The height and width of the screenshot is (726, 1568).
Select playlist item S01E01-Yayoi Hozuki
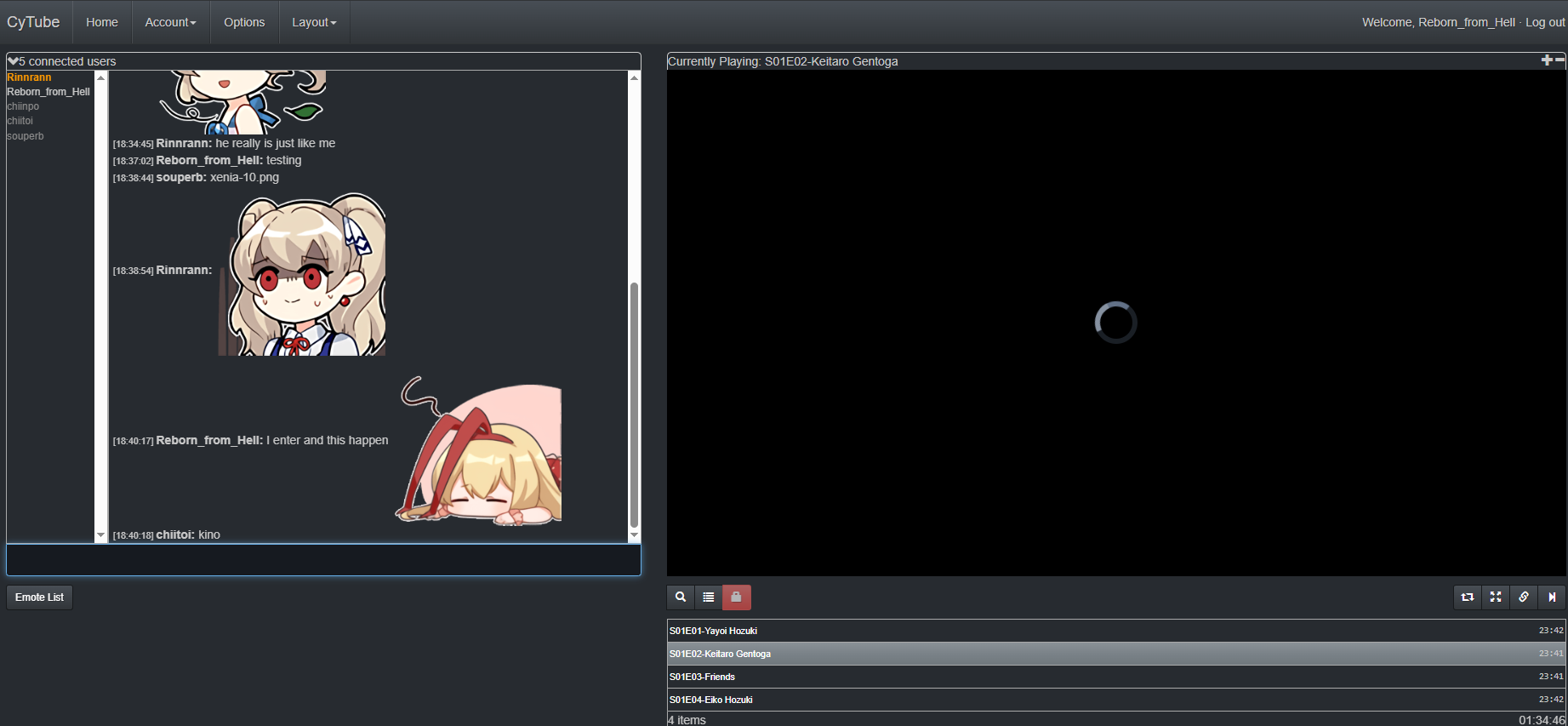(1116, 631)
